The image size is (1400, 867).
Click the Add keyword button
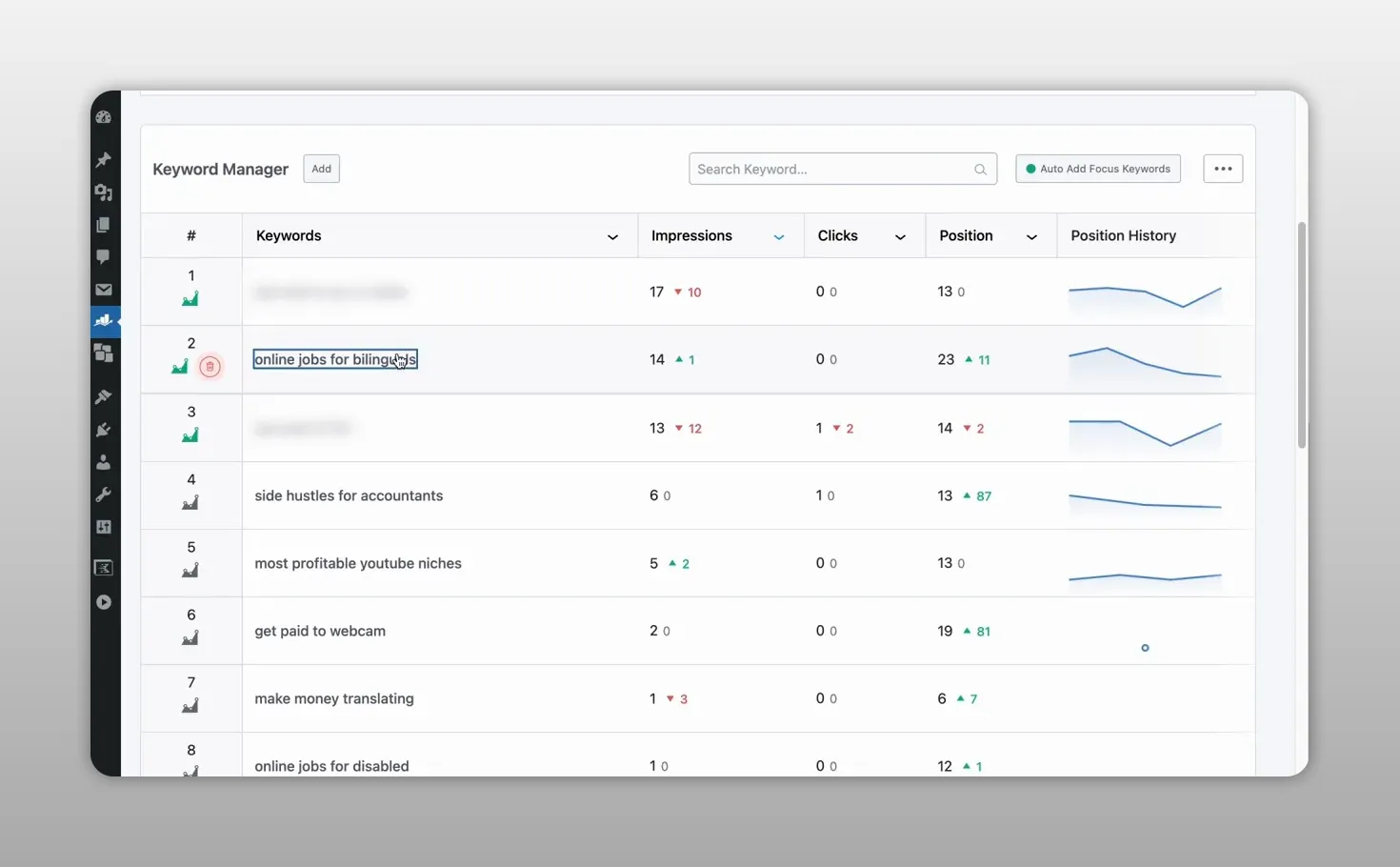(321, 169)
